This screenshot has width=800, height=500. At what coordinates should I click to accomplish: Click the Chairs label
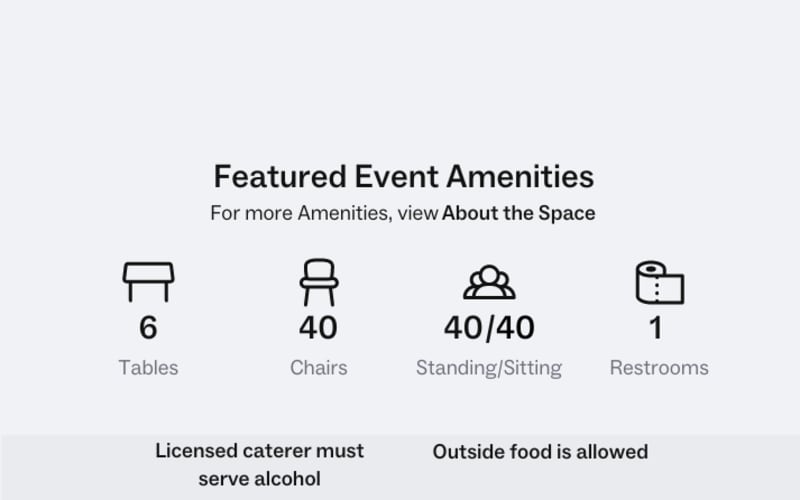(319, 368)
